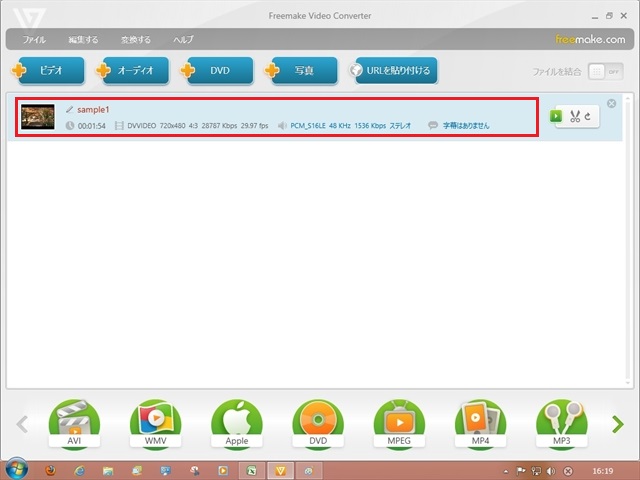Click the URLを貼り付ける button
Viewport: 640px width, 480px height.
tap(393, 71)
